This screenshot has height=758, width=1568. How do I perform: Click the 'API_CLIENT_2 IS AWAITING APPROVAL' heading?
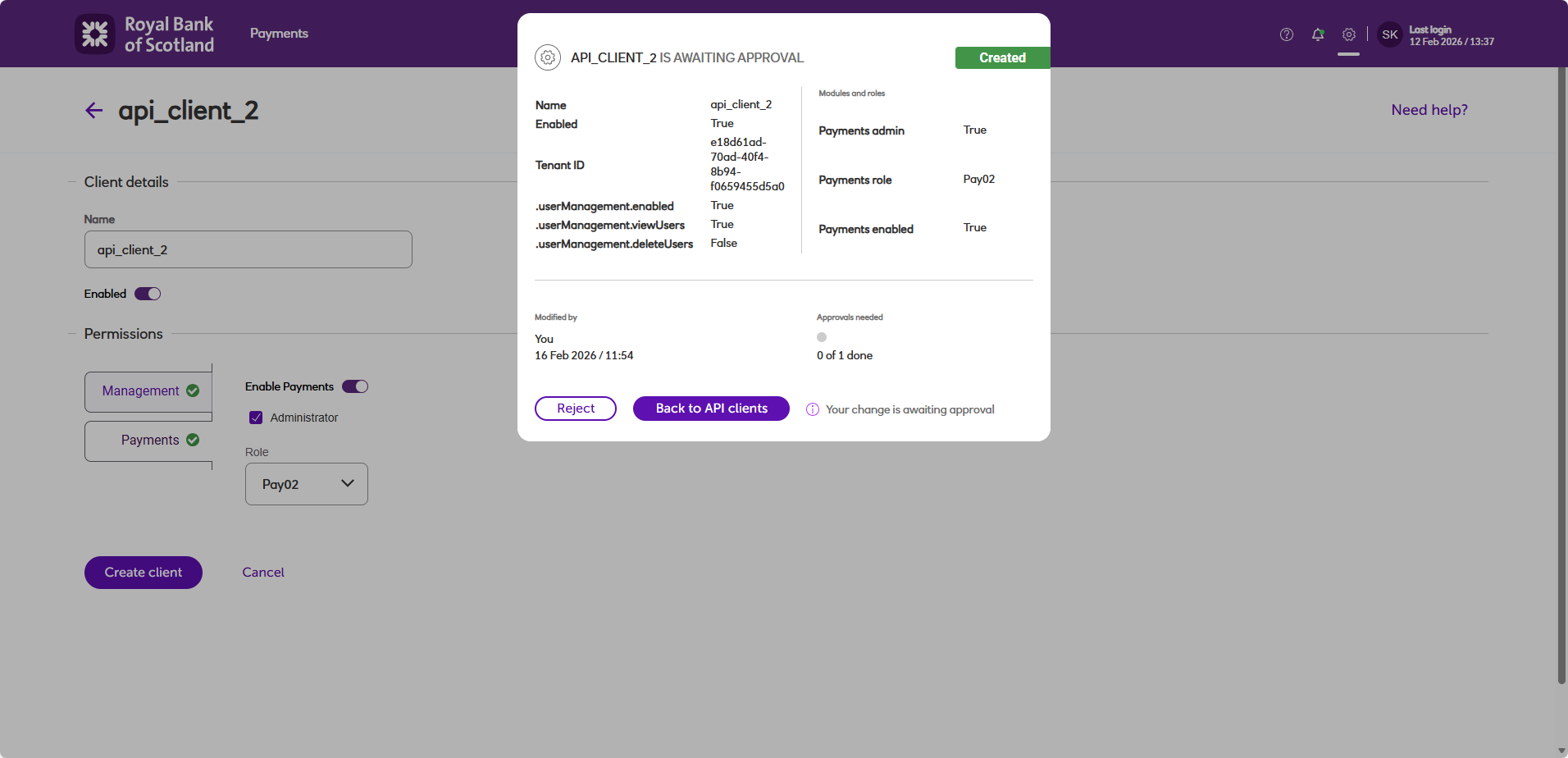click(x=687, y=57)
